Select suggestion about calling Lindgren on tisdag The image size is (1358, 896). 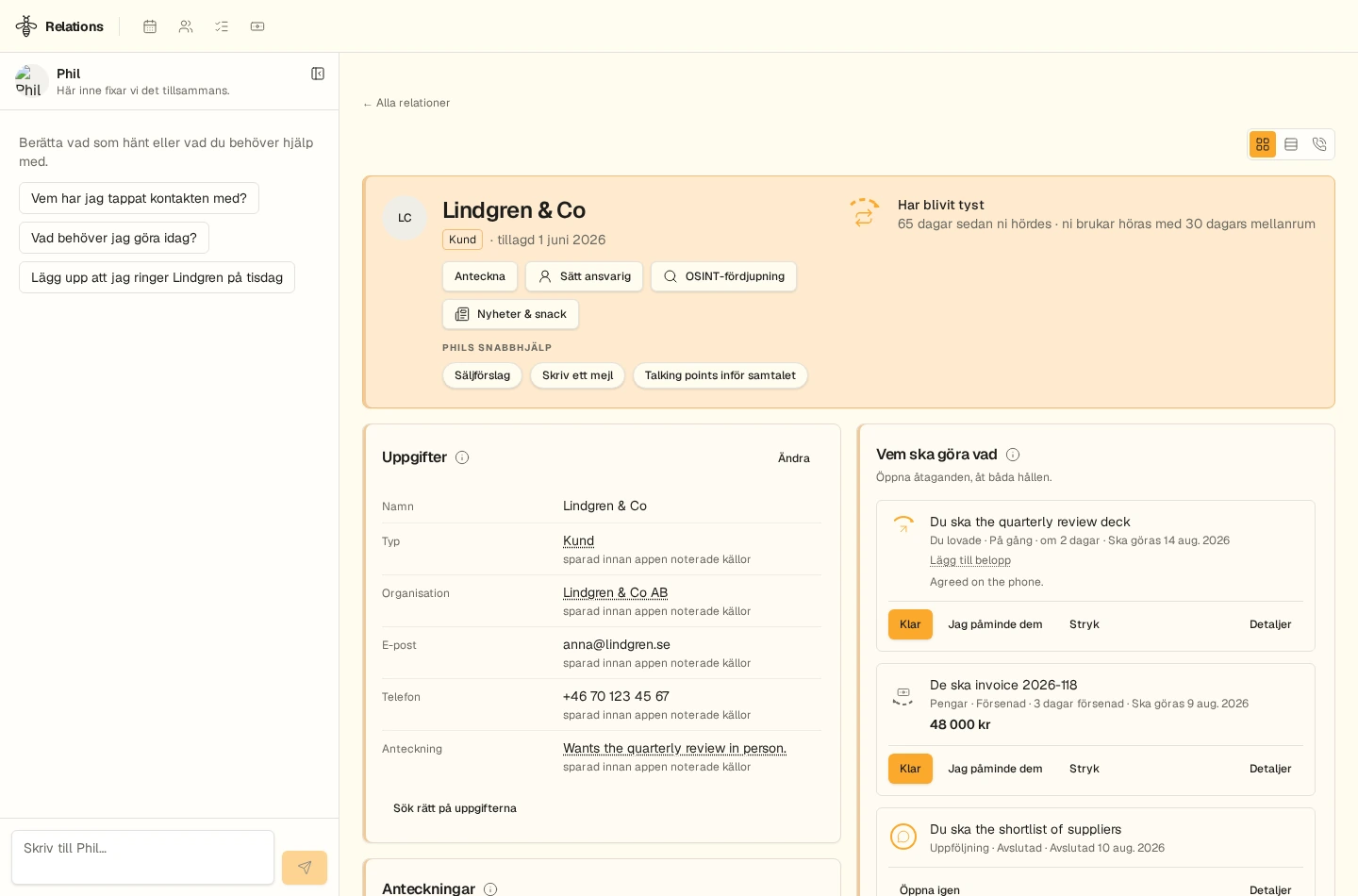click(x=157, y=277)
